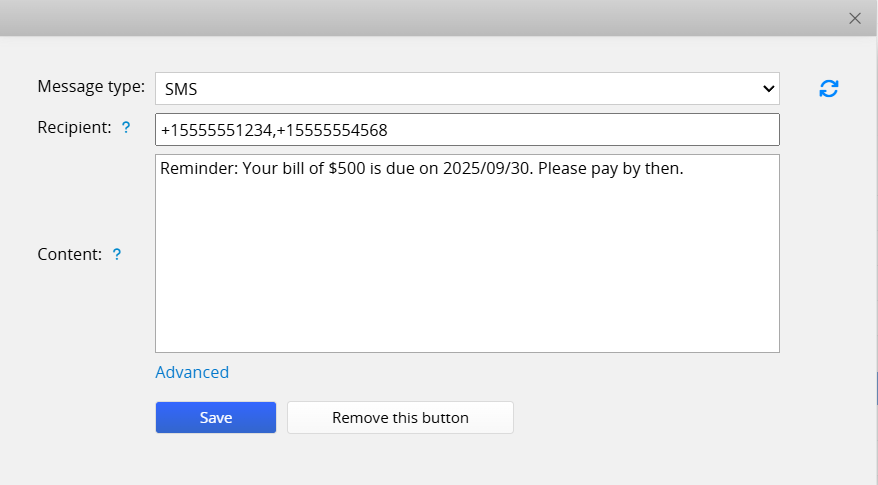This screenshot has height=485, width=878.
Task: Click the "Remove this button" button
Action: 400,418
